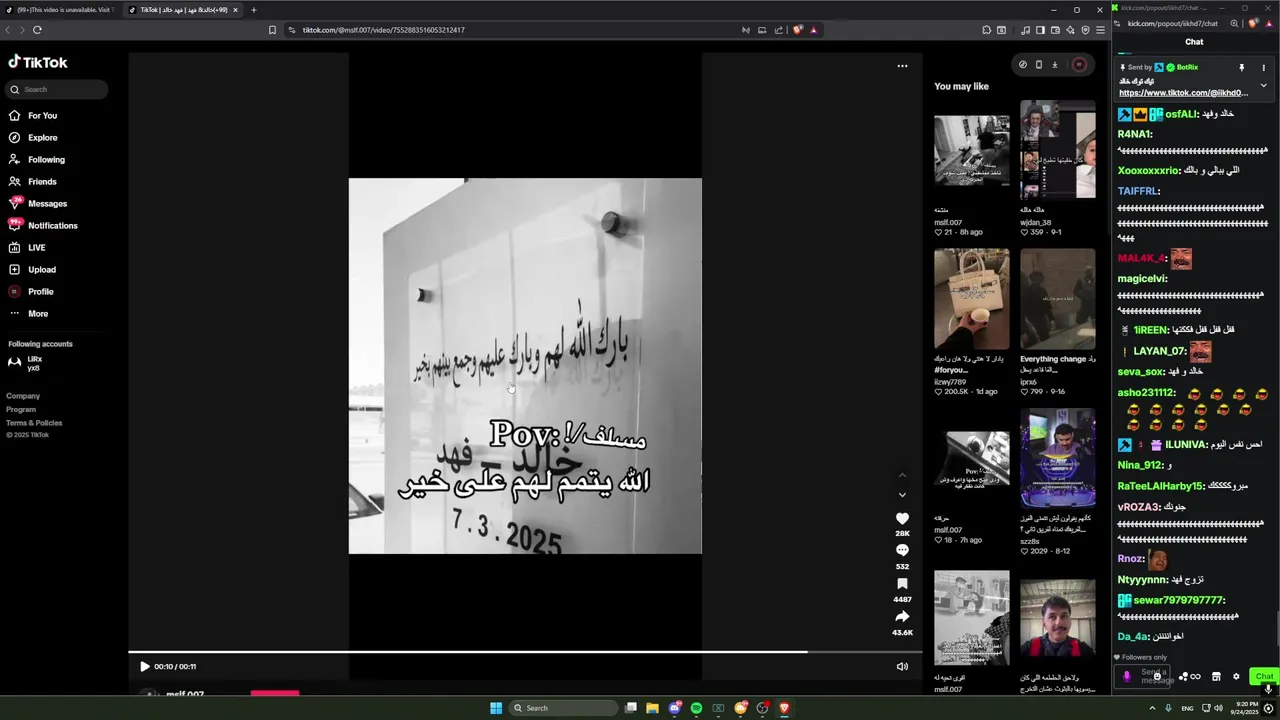Download via the floating toolbar icon
1280x720 pixels.
tap(1054, 65)
